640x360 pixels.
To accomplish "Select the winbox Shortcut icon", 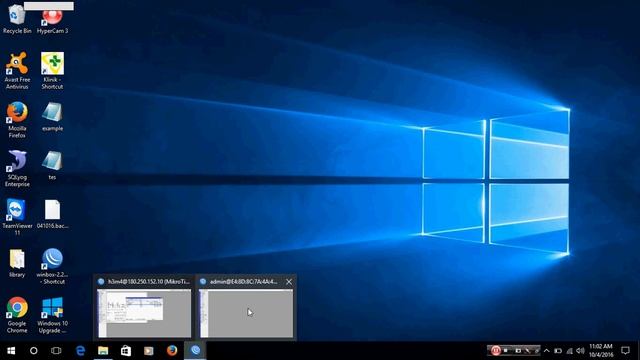I will pos(52,266).
